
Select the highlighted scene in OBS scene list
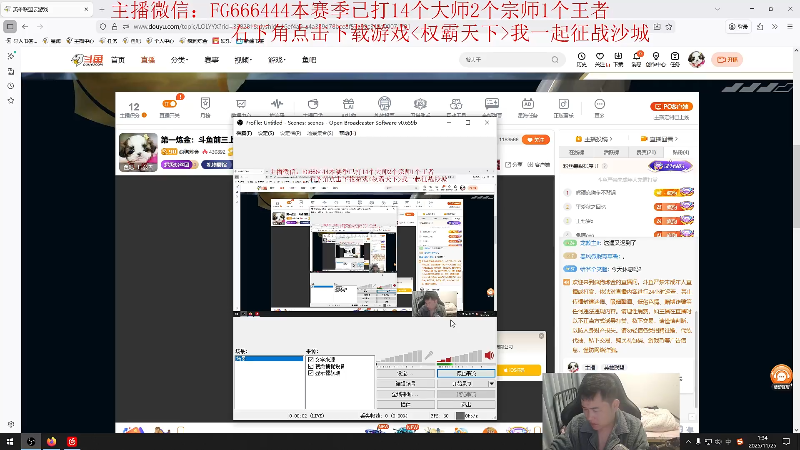click(x=269, y=359)
